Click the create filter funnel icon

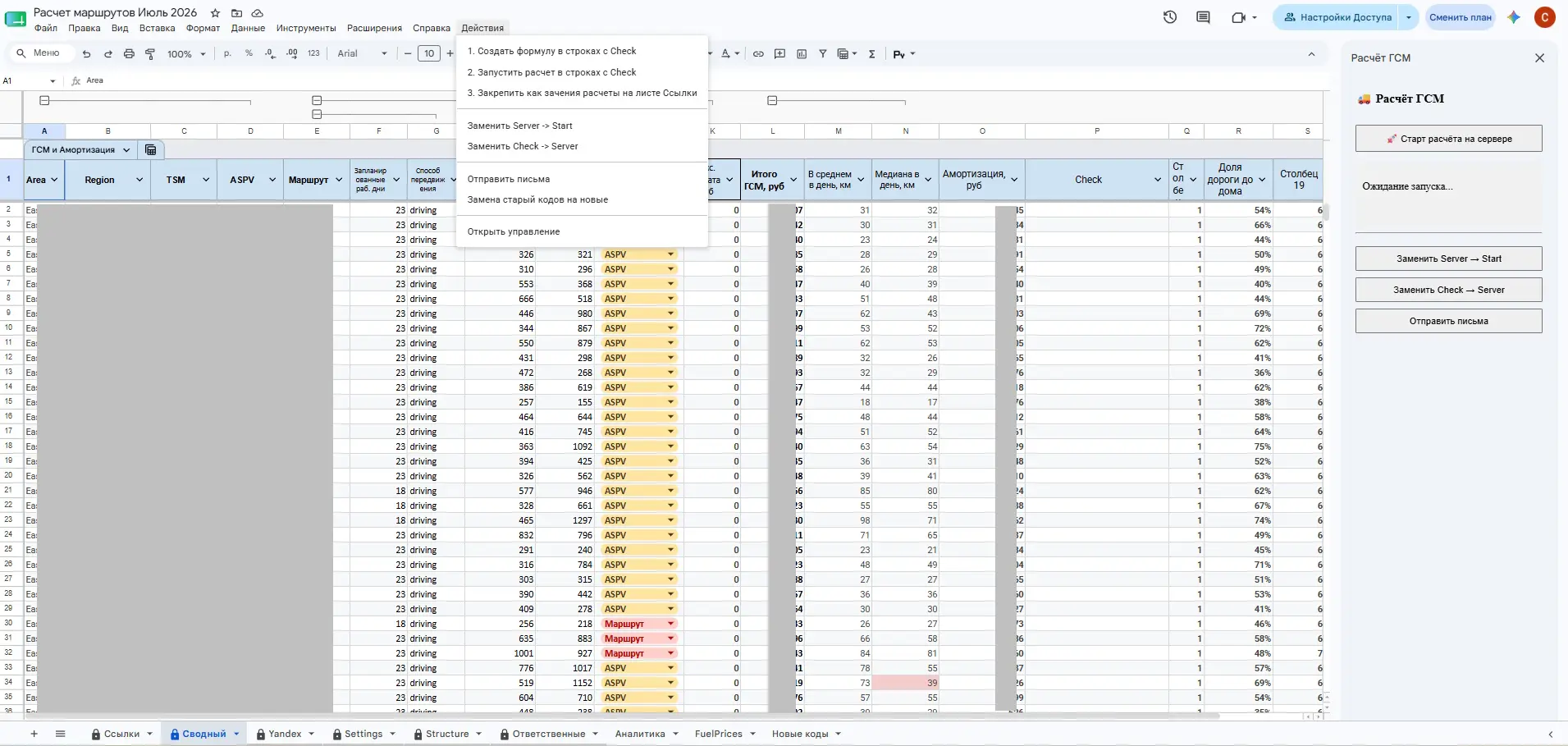pyautogui.click(x=822, y=54)
